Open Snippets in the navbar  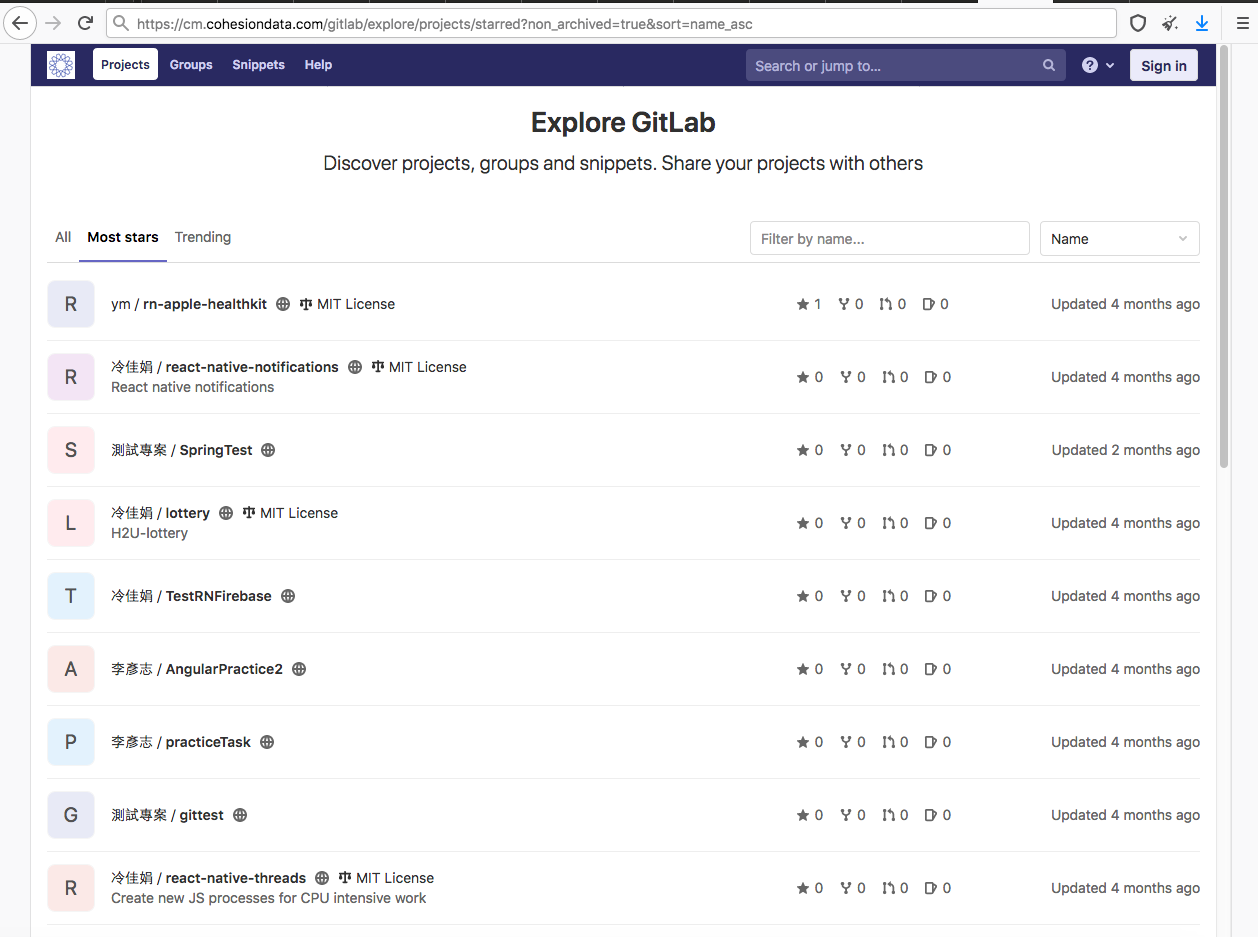pyautogui.click(x=259, y=65)
